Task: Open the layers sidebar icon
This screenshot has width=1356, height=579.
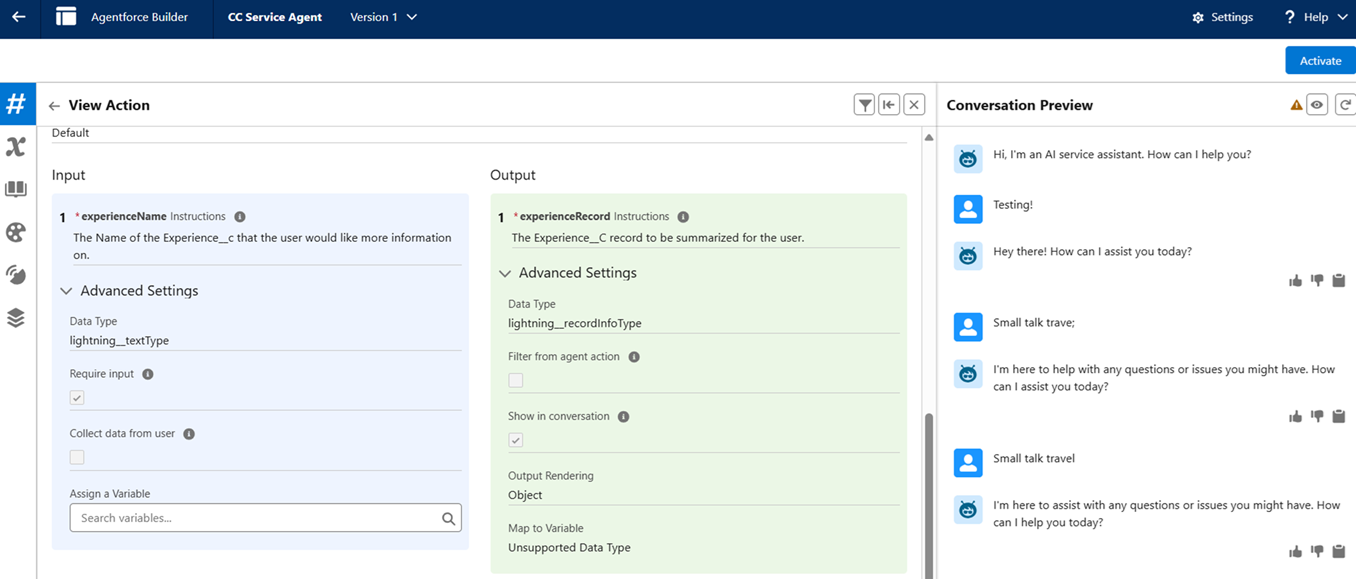Action: [x=16, y=318]
